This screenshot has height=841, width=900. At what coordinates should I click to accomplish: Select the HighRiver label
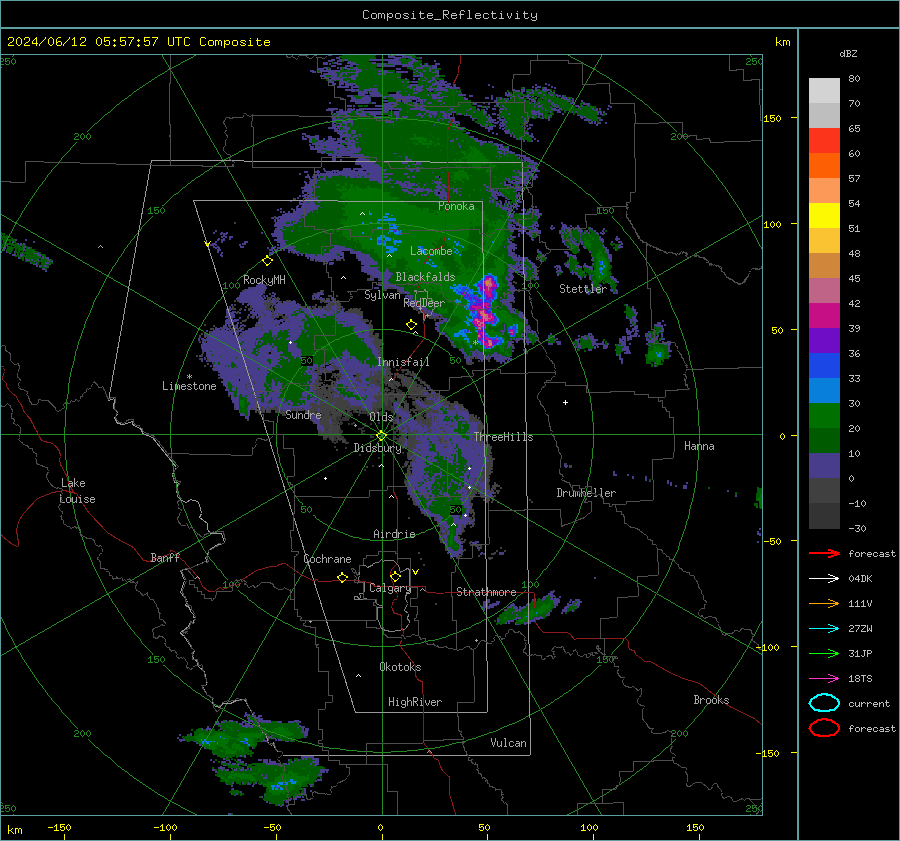click(x=415, y=702)
